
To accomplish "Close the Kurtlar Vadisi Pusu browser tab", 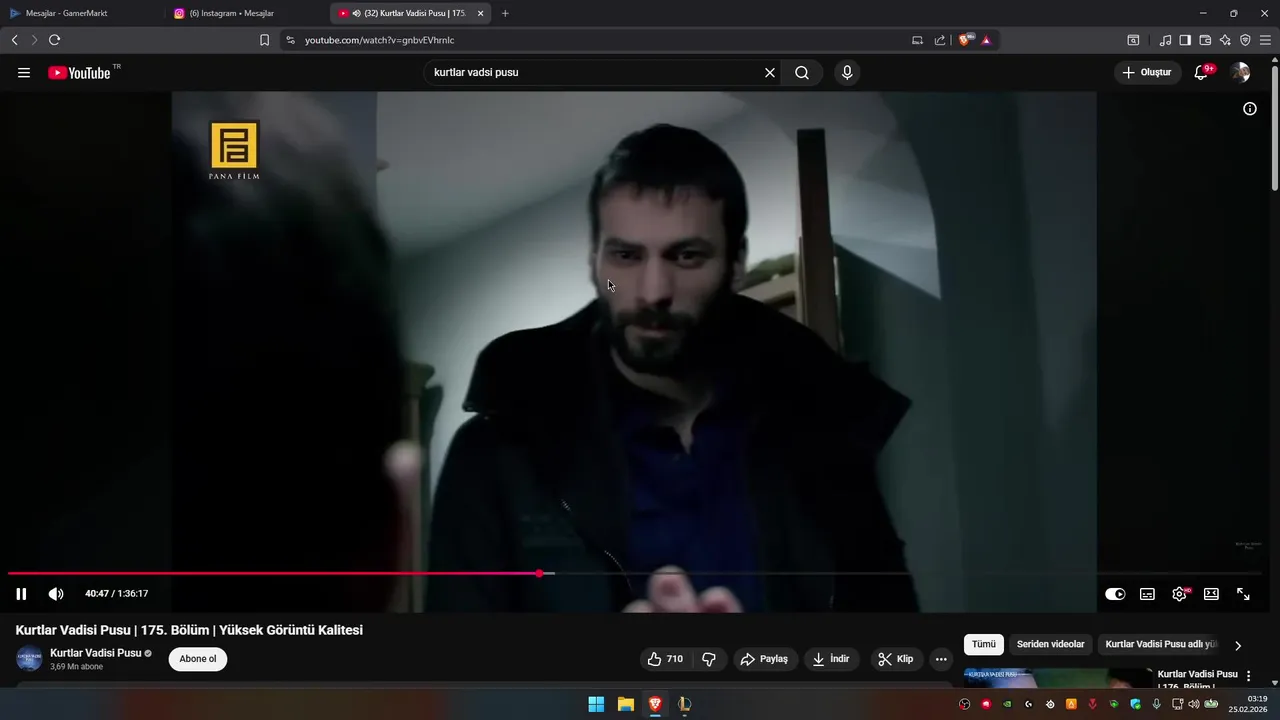I will pyautogui.click(x=481, y=13).
